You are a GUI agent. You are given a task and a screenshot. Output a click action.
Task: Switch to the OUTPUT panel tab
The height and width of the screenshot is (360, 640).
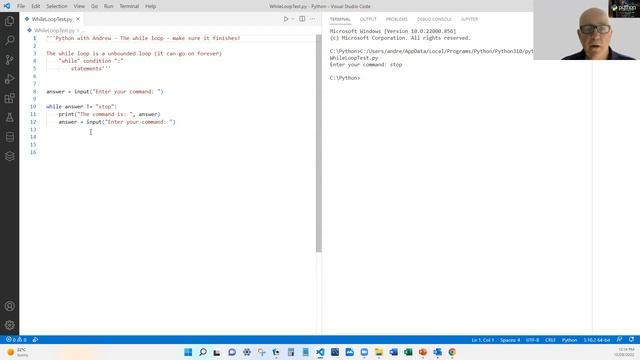click(368, 19)
